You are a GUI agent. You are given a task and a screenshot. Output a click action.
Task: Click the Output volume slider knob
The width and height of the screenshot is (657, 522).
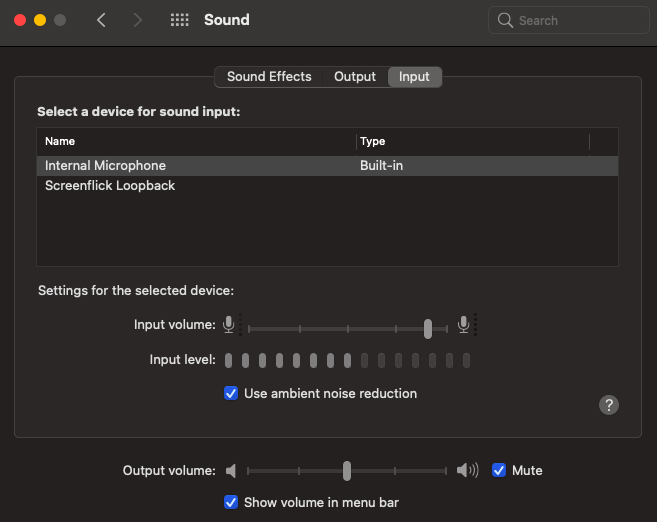[347, 470]
